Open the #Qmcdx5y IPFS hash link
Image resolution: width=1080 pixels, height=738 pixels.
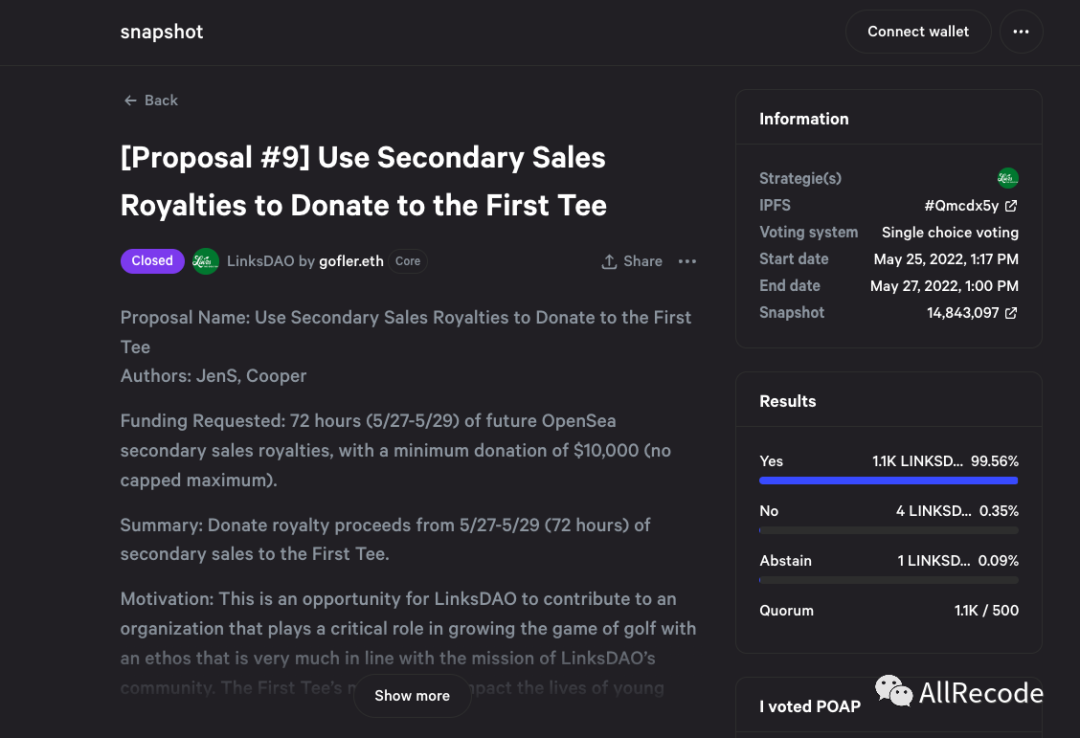(x=961, y=206)
